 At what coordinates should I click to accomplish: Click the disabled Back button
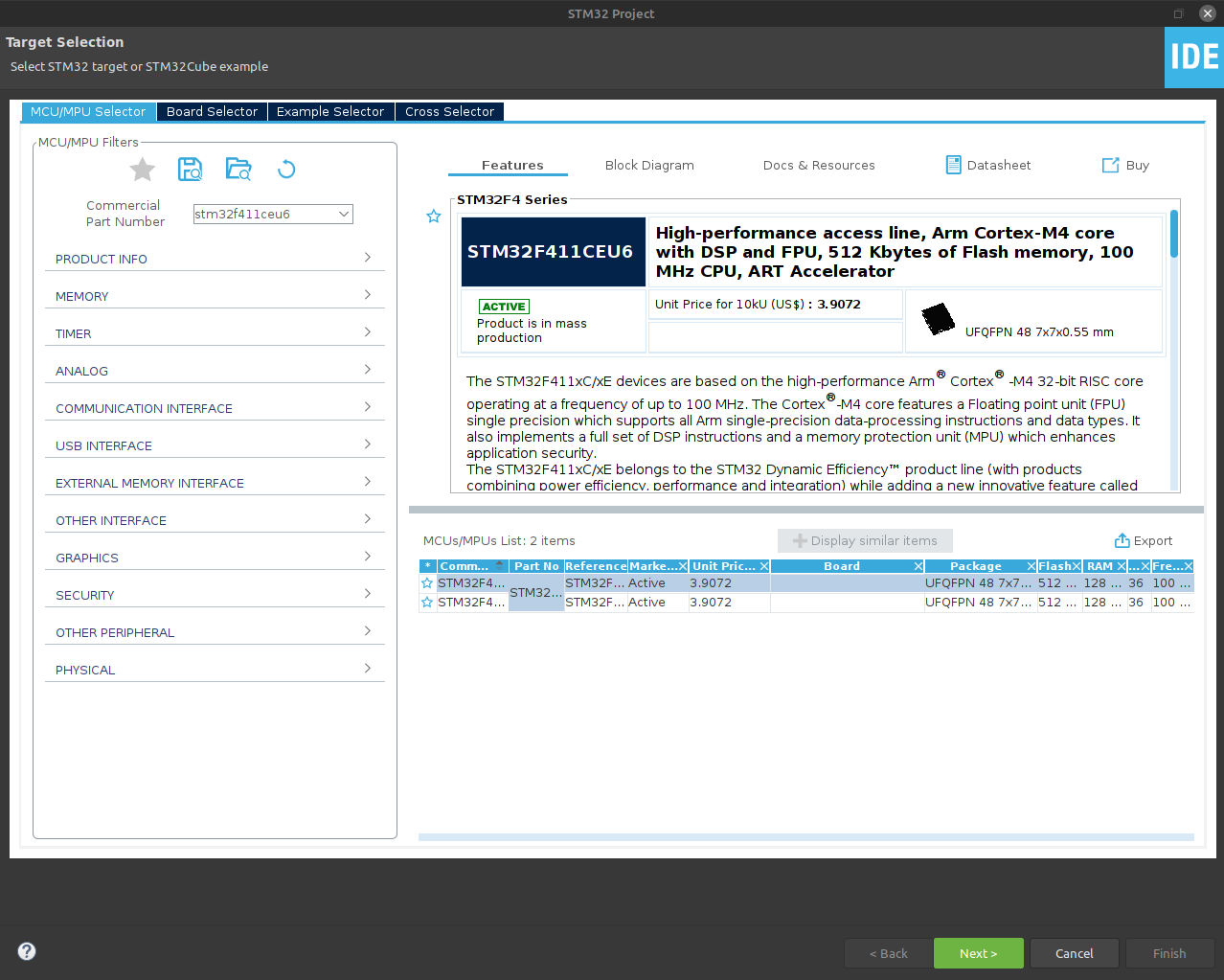coord(889,953)
